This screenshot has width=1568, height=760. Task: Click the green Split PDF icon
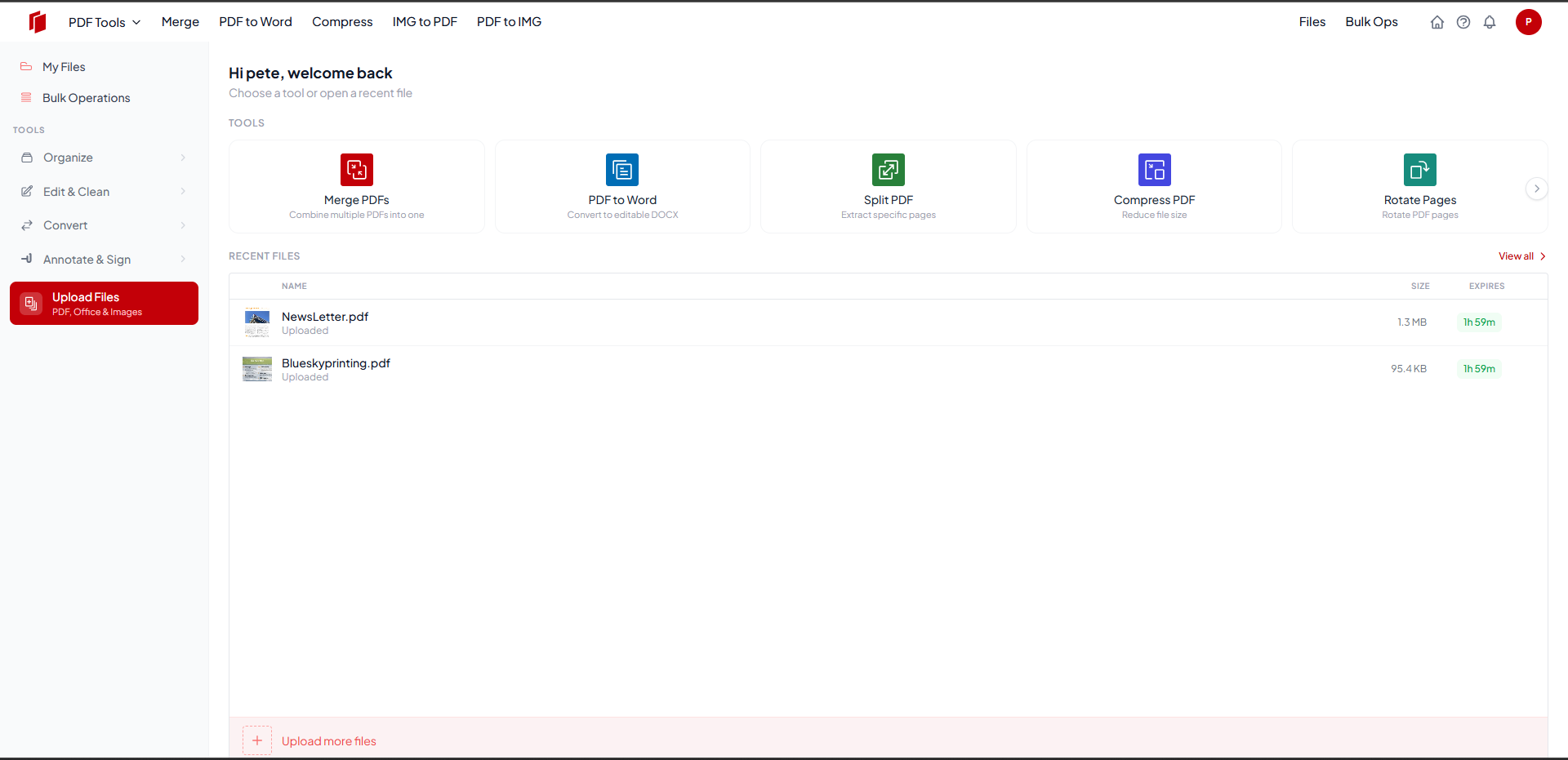889,170
